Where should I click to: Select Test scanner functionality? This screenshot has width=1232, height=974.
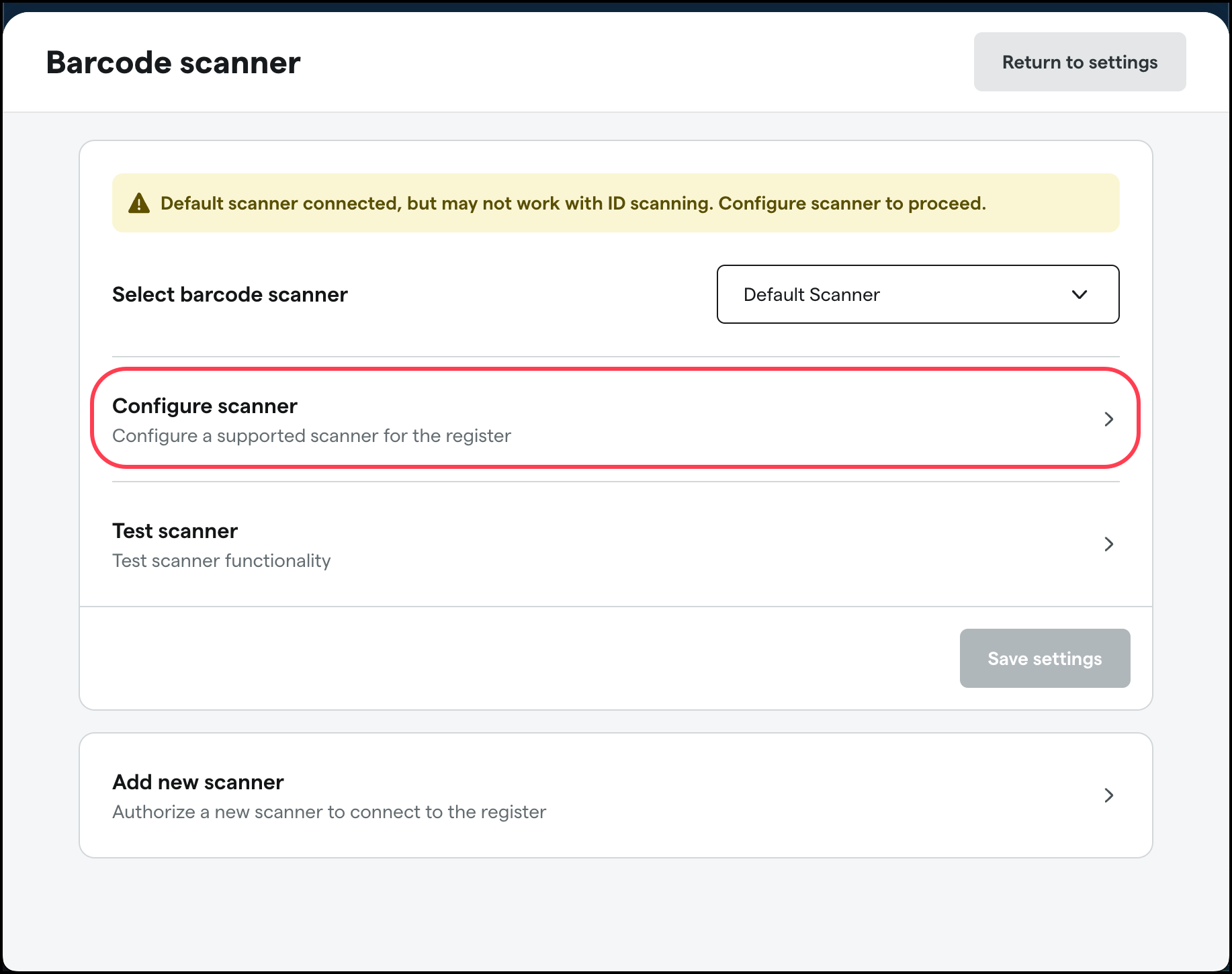click(x=221, y=560)
